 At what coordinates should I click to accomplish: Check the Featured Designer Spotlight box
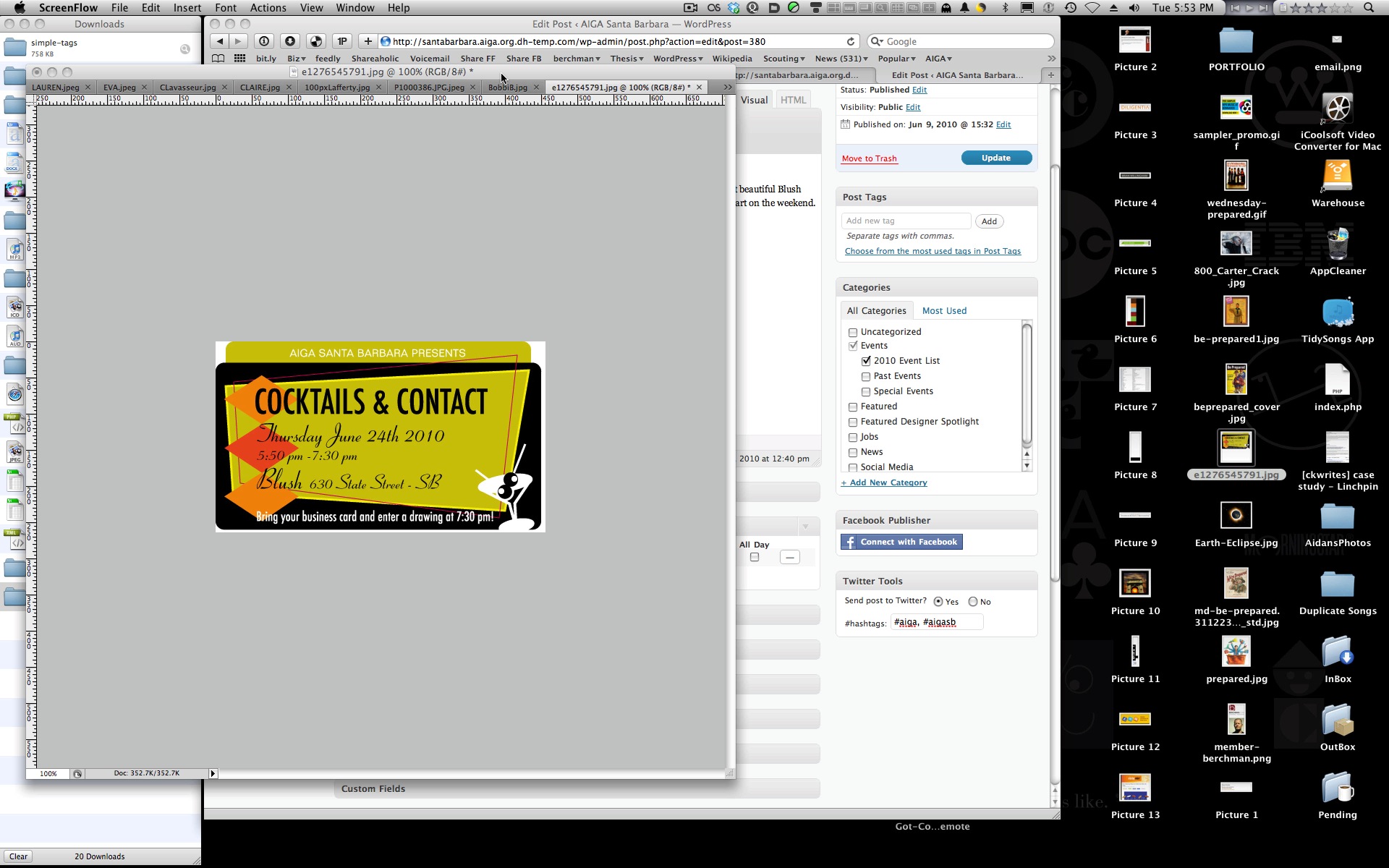pos(853,422)
